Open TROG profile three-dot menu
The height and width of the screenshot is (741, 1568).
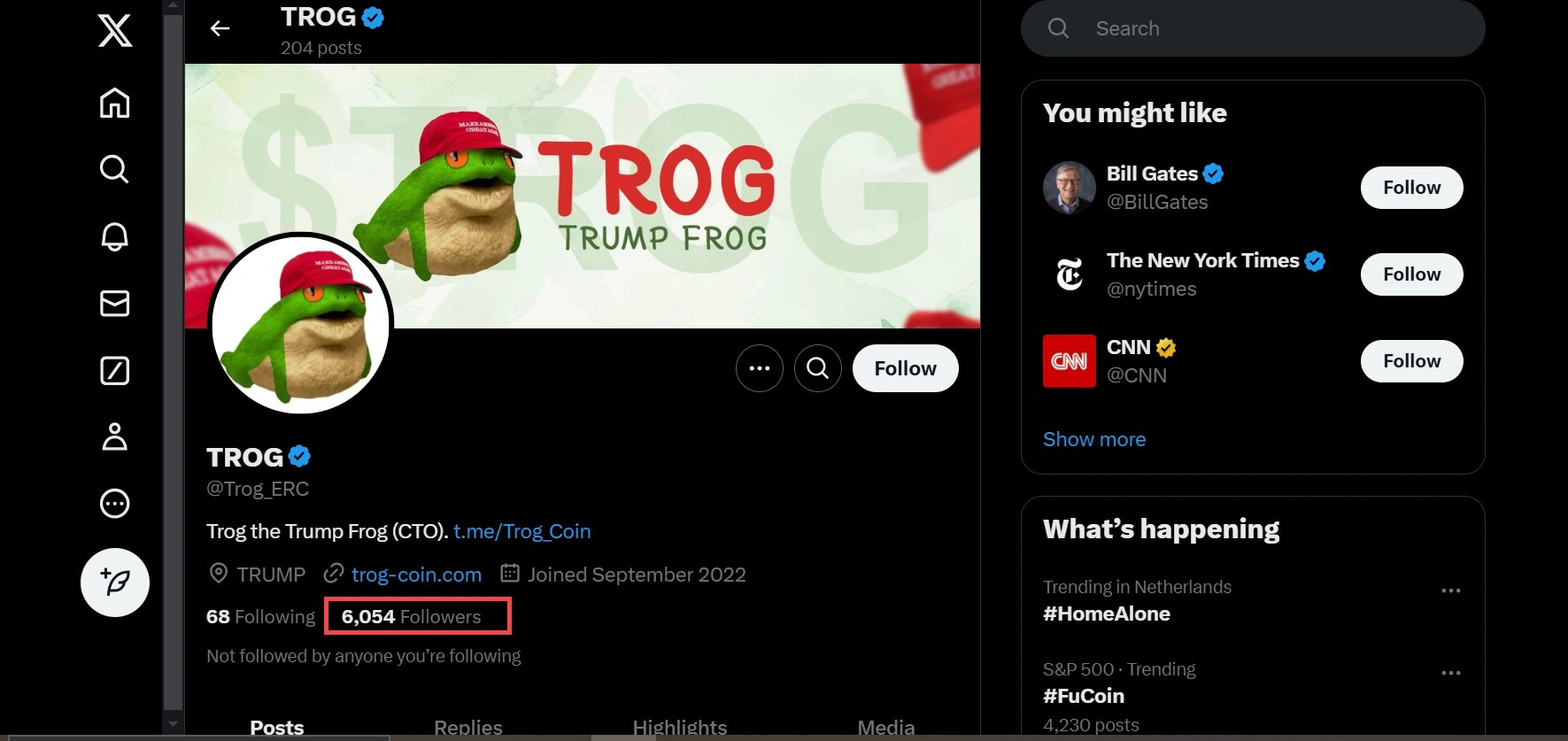(x=760, y=368)
